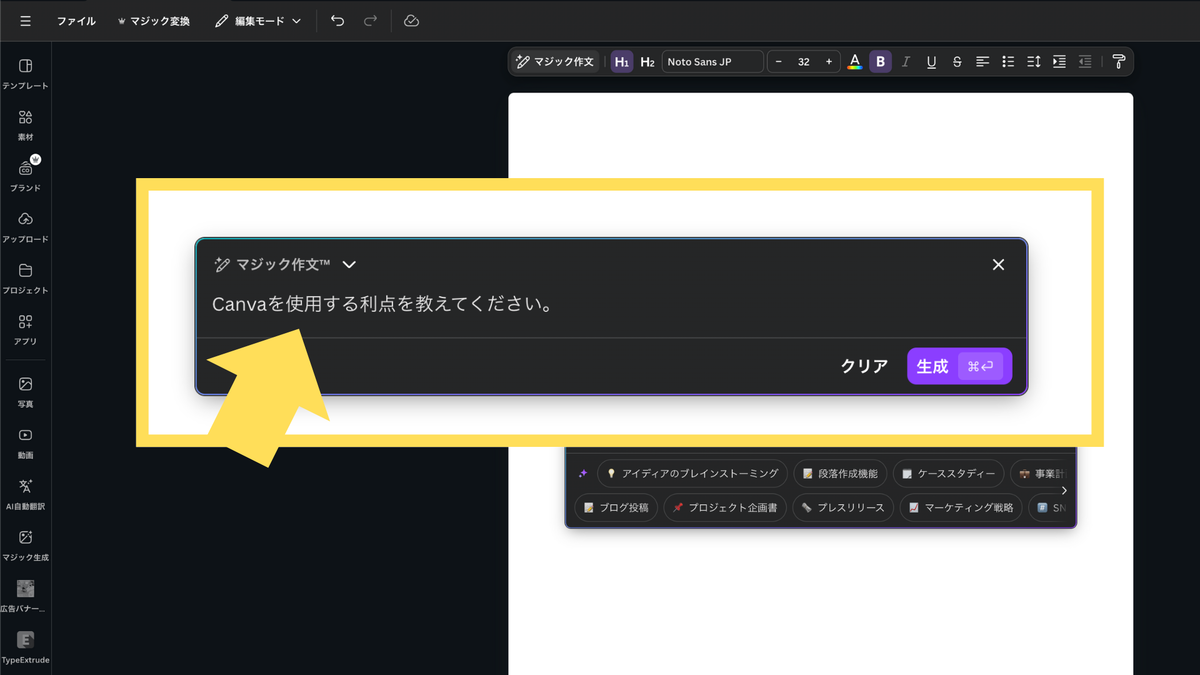
Task: Change text alignment
Action: (983, 62)
